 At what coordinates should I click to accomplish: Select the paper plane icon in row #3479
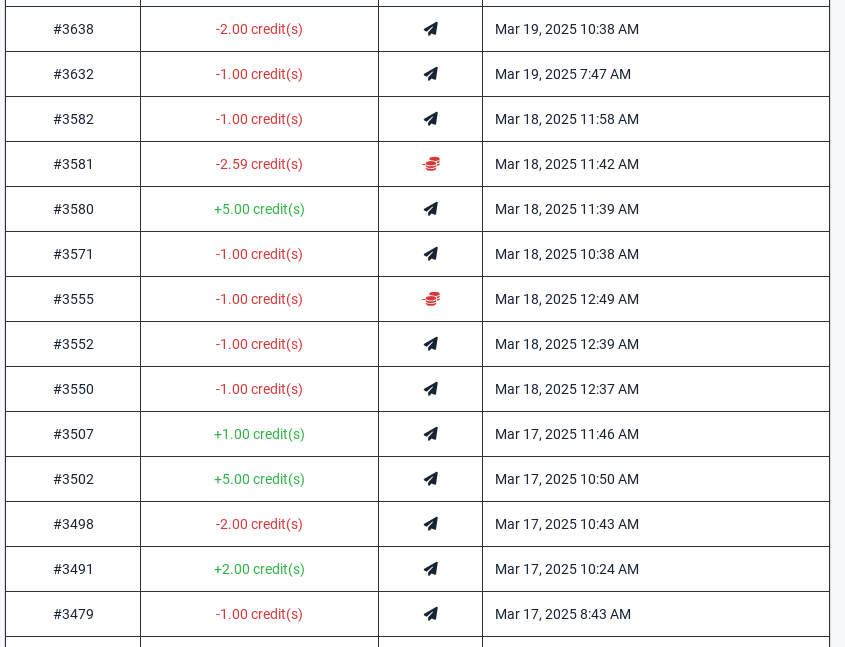click(431, 614)
